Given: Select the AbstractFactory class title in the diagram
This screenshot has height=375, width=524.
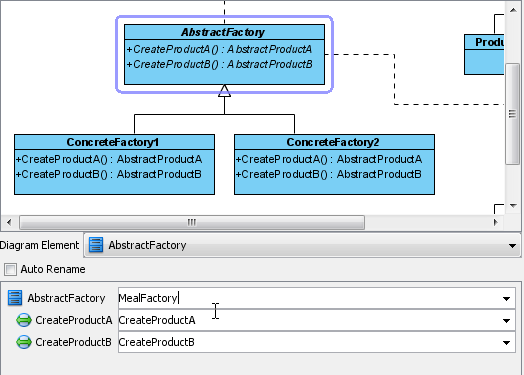Looking at the screenshot, I should [x=223, y=32].
